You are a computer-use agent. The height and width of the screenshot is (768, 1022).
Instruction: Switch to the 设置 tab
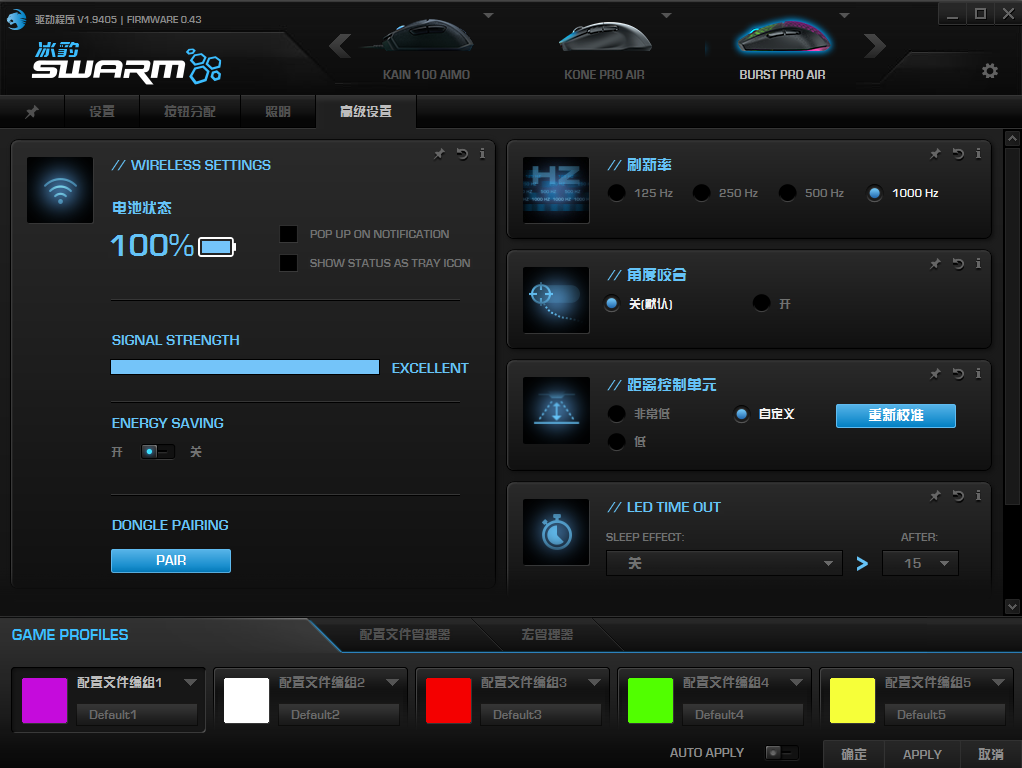pos(102,111)
